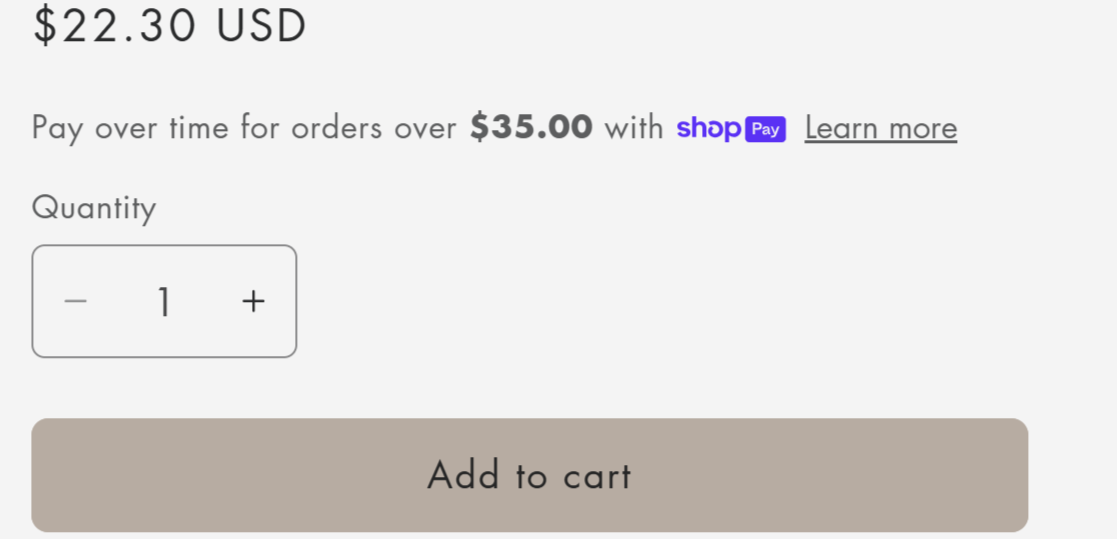This screenshot has height=539, width=1117.
Task: Click the bold $35.00 amount
Action: tap(531, 127)
